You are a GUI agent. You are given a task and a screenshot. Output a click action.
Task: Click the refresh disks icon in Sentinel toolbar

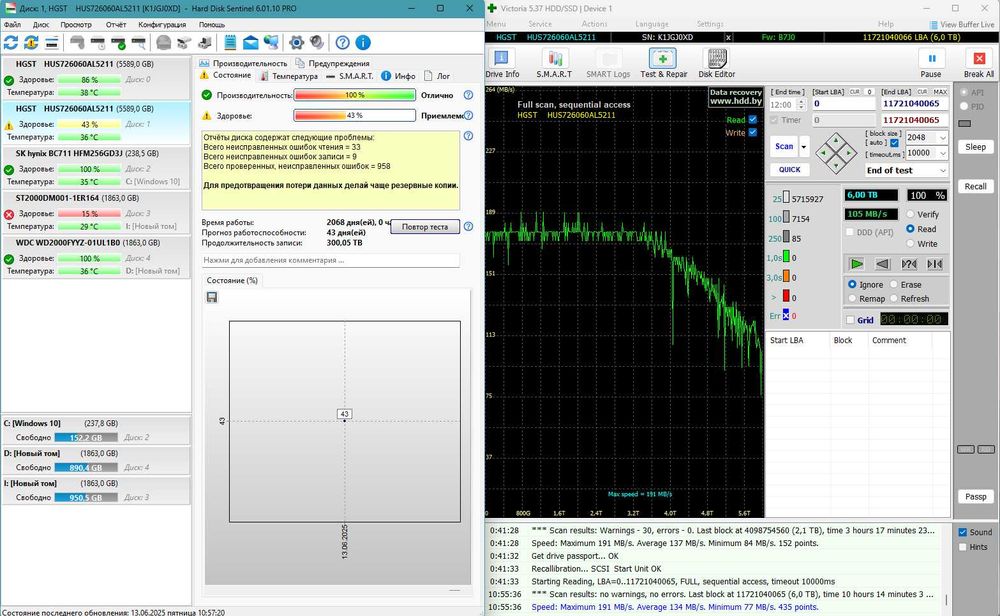click(11, 43)
